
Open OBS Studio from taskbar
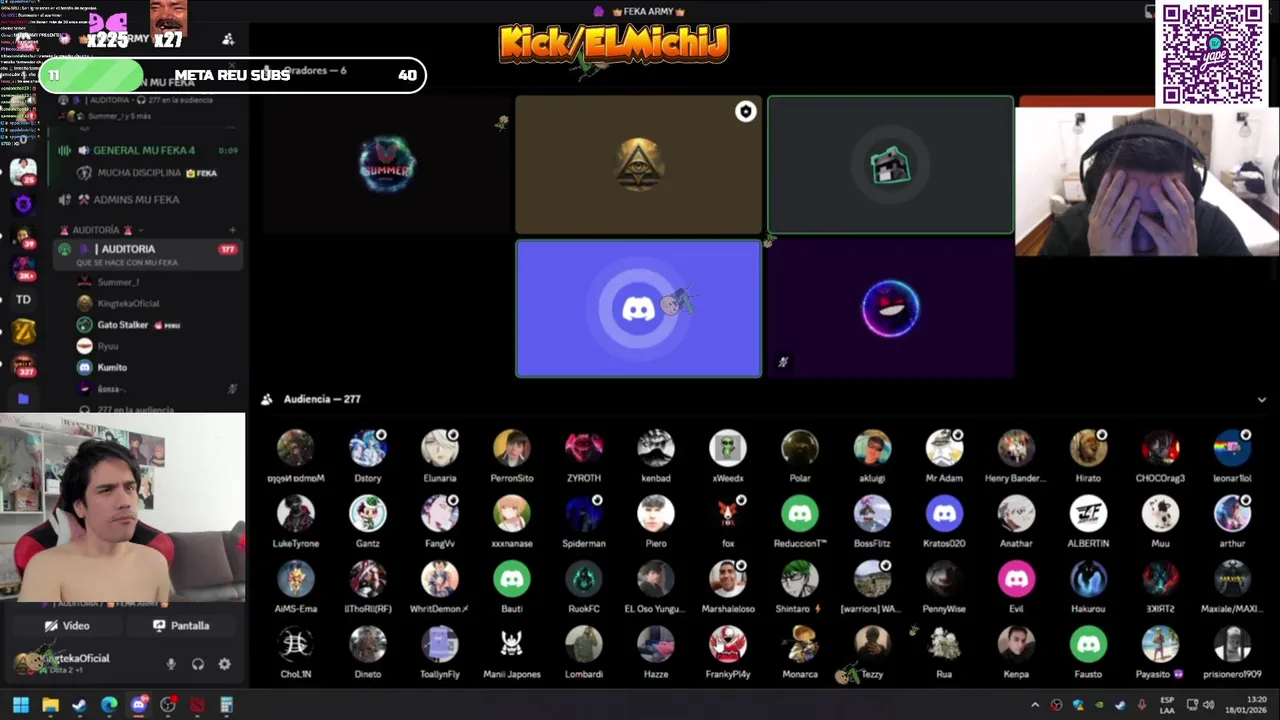tap(168, 705)
